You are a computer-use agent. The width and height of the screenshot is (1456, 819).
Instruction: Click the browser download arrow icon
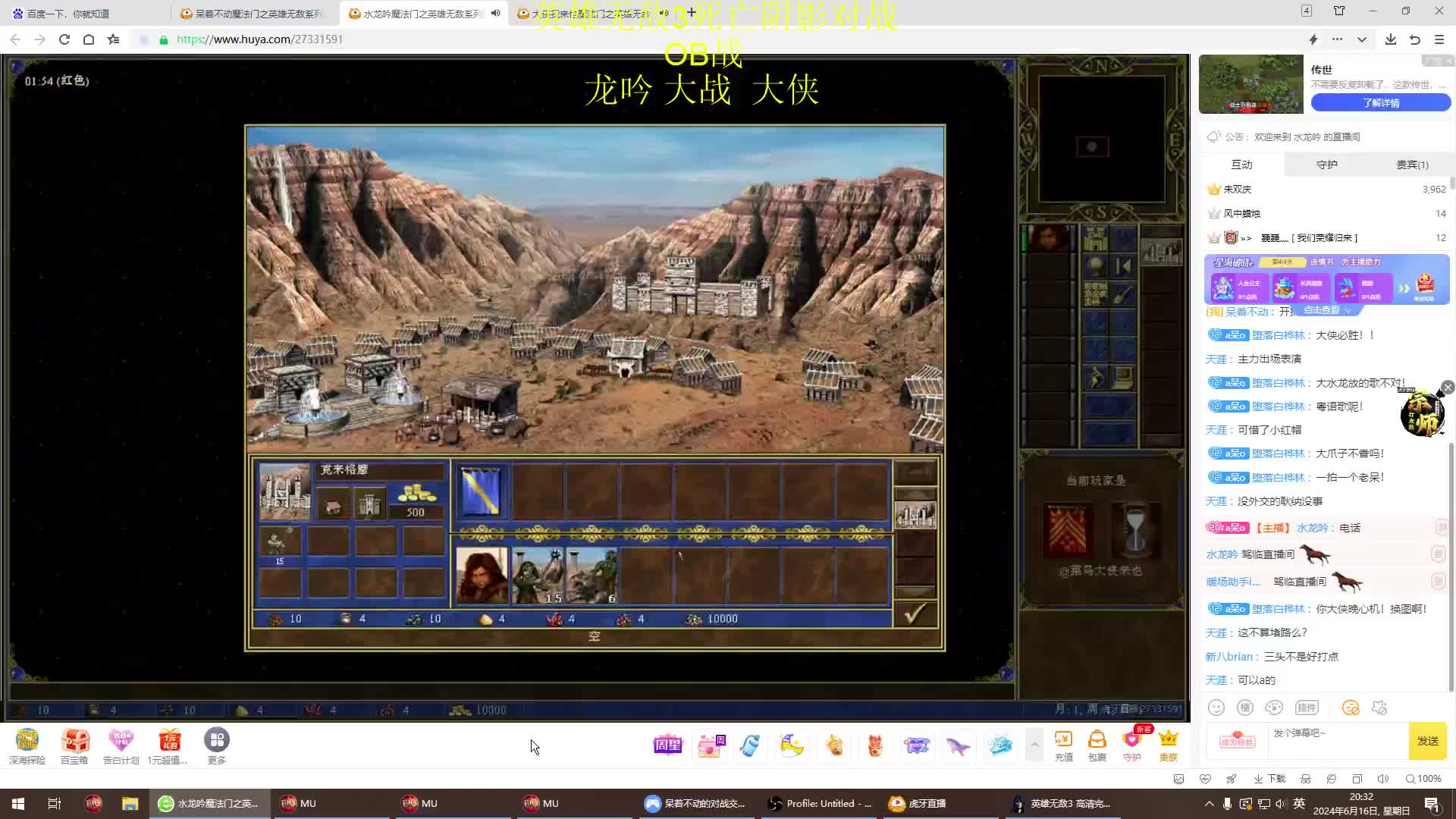pos(1390,39)
